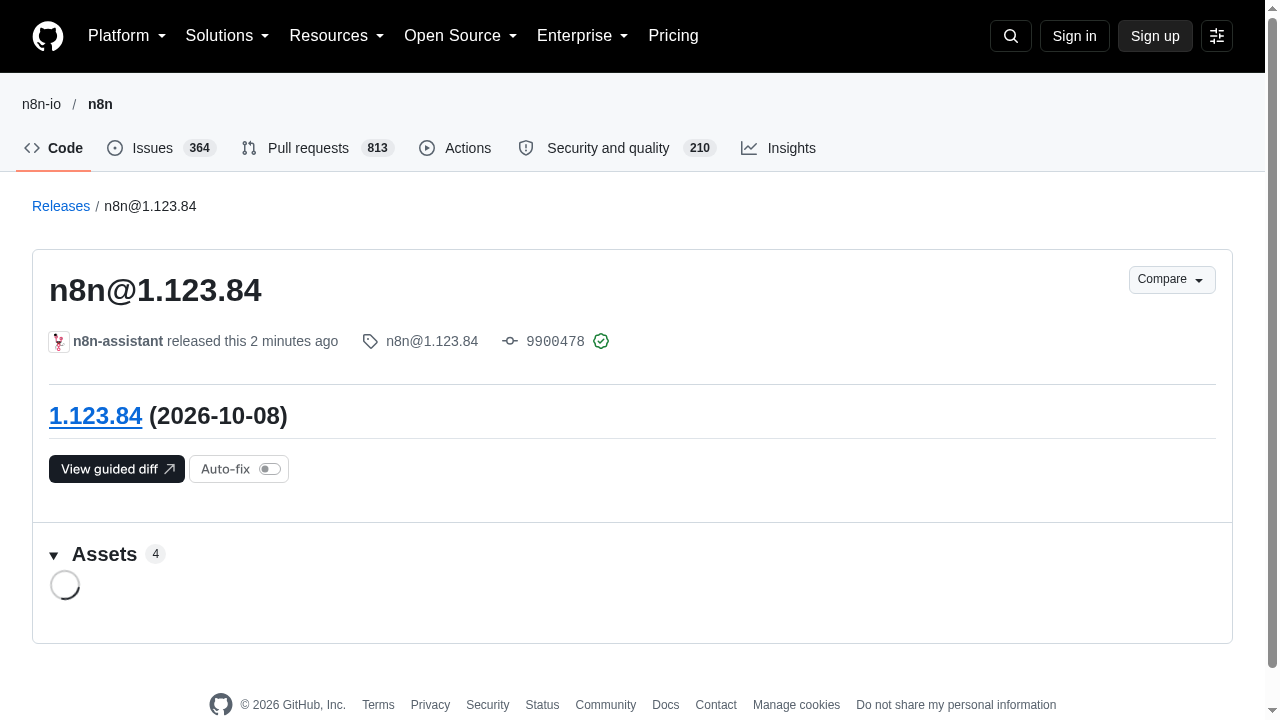Open the appearance settings sliders icon
The image size is (1280, 720).
coord(1217,36)
